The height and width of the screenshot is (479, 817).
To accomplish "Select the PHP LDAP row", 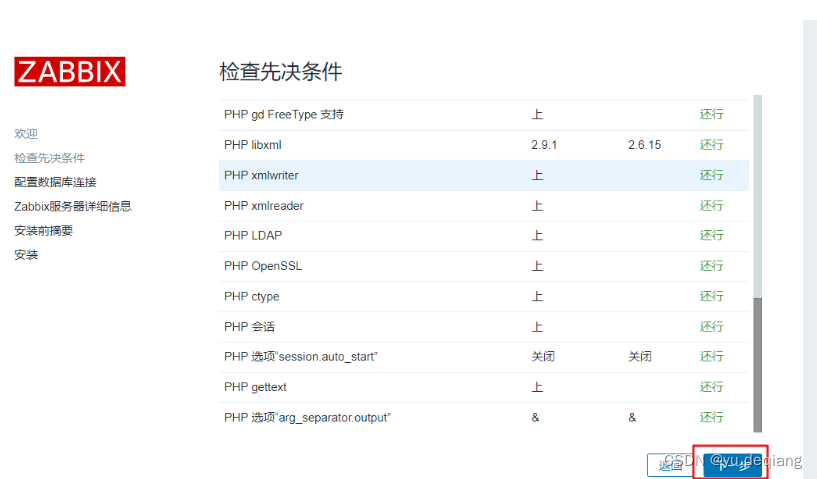I will coord(484,236).
